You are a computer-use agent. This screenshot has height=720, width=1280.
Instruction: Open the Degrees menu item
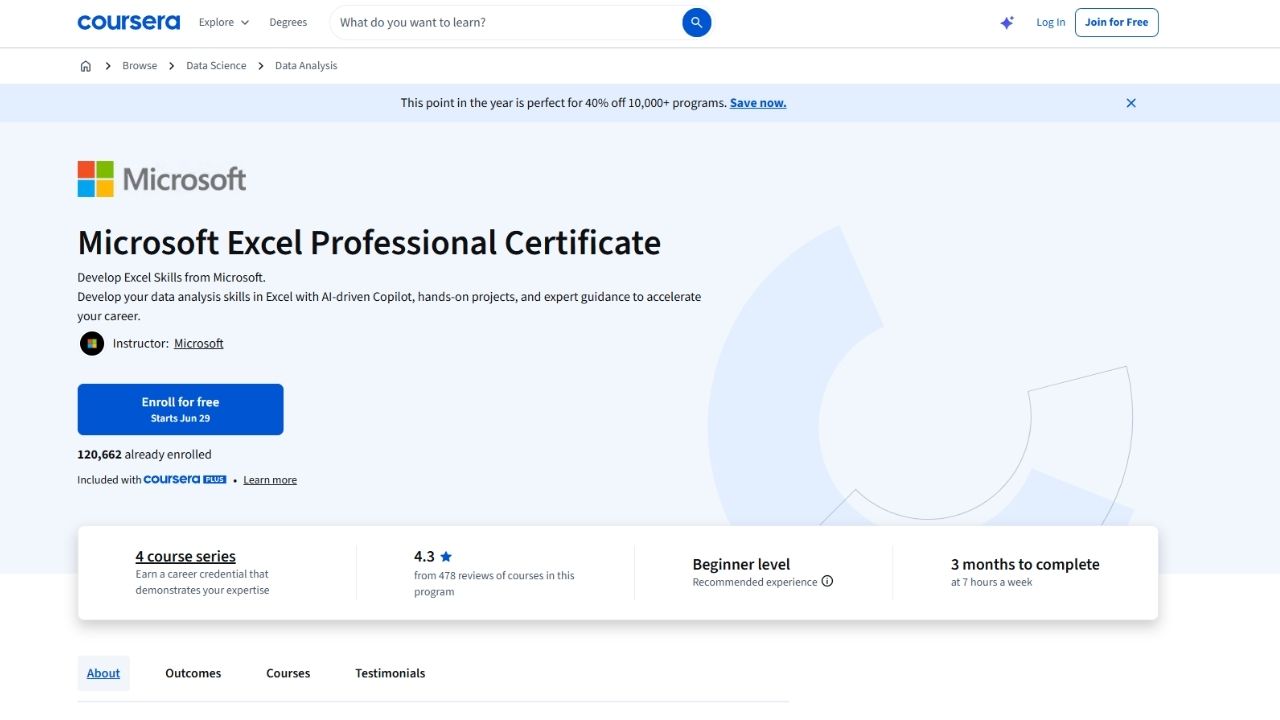click(x=288, y=22)
